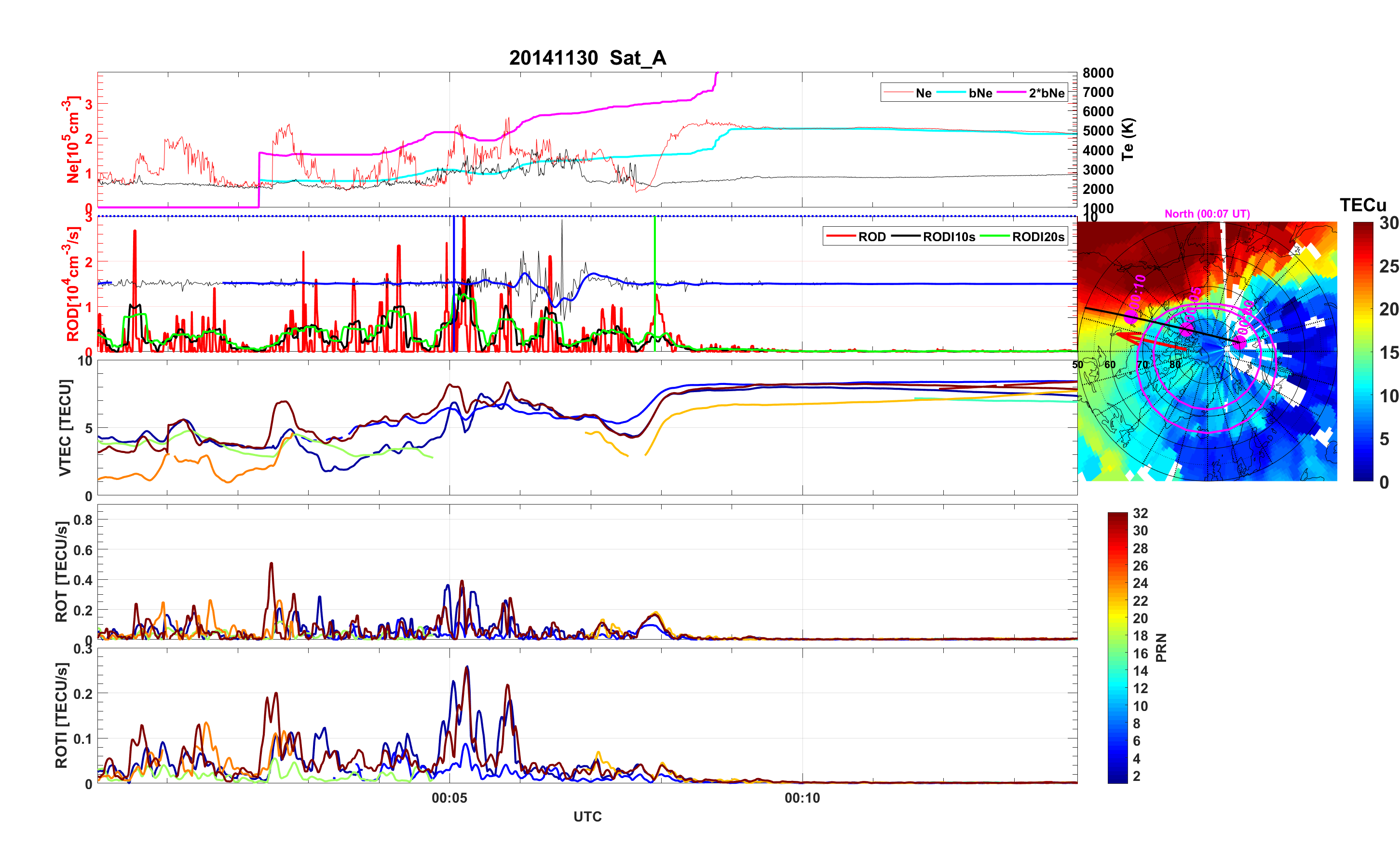Click the 2*bNe legend label
The height and width of the screenshot is (847, 1400).
[x=1046, y=93]
